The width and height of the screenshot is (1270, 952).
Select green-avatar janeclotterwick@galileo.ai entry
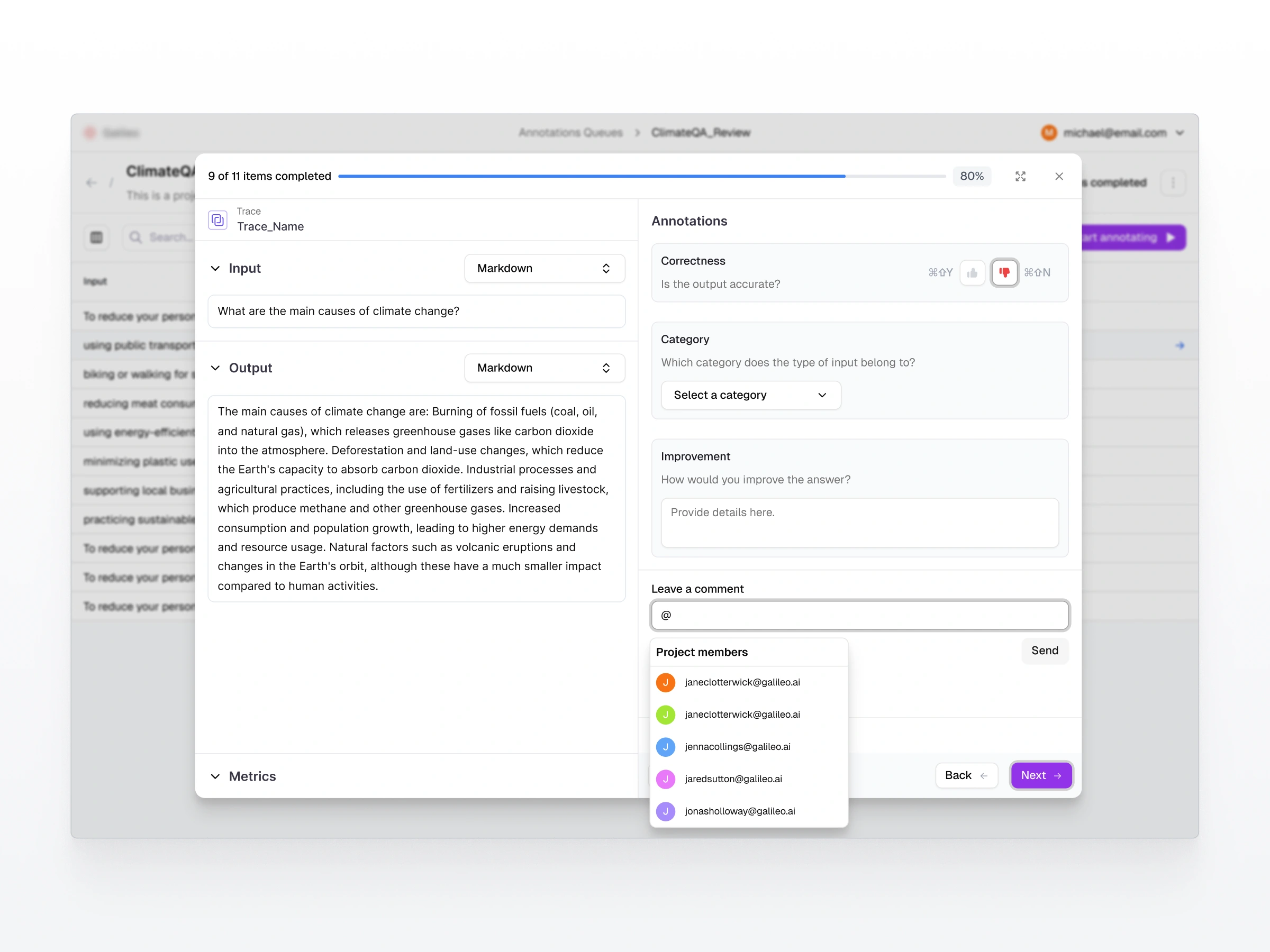[x=742, y=715]
